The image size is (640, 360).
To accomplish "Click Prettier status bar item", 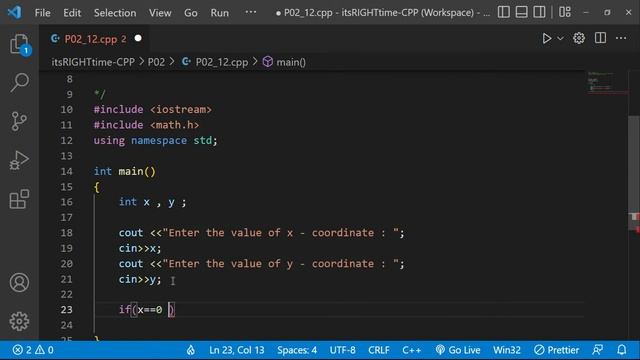I will click(557, 350).
